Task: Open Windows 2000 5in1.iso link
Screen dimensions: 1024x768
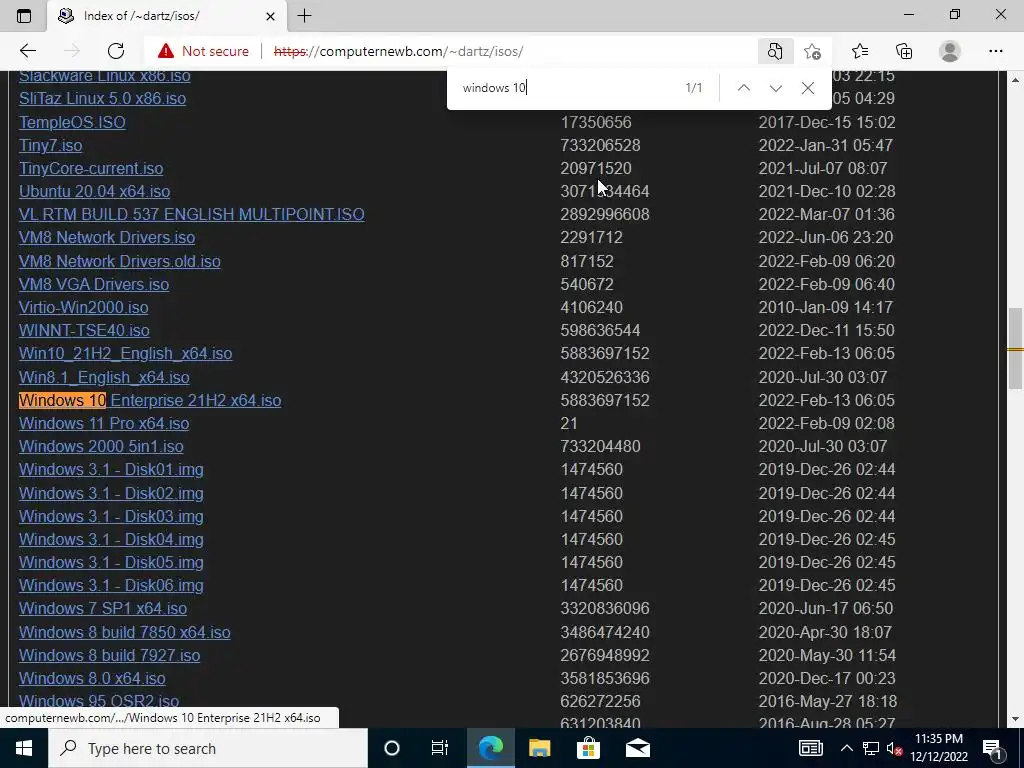Action: pyautogui.click(x=101, y=446)
